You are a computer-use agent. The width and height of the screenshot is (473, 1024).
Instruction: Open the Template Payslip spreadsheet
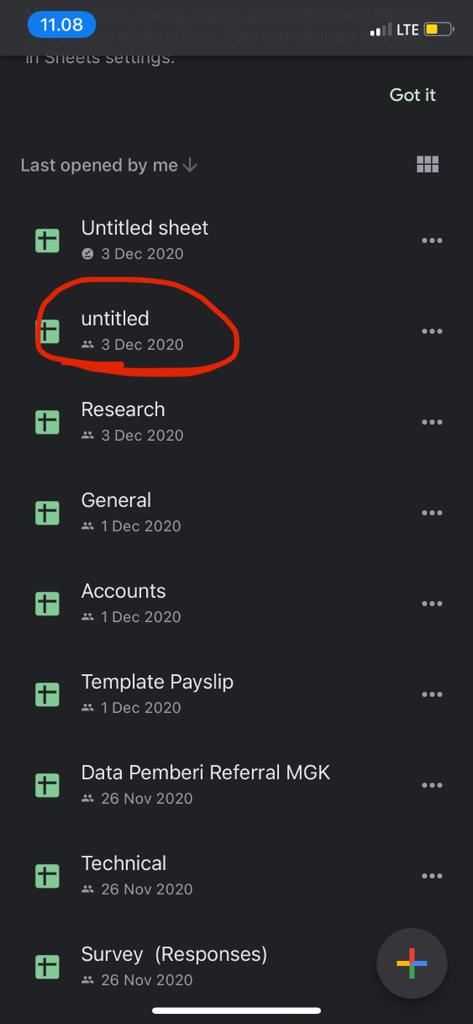(x=236, y=694)
